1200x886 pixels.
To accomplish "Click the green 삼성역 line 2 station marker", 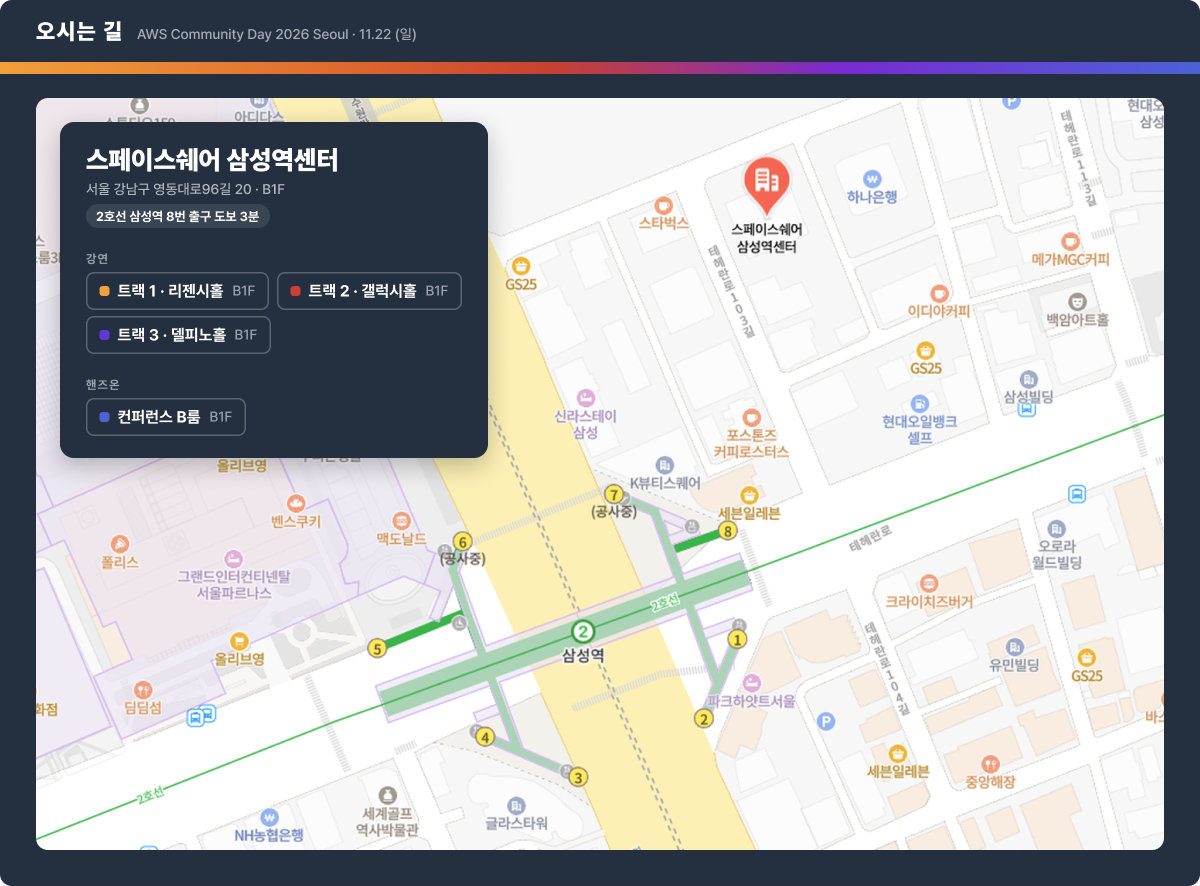I will click(583, 632).
